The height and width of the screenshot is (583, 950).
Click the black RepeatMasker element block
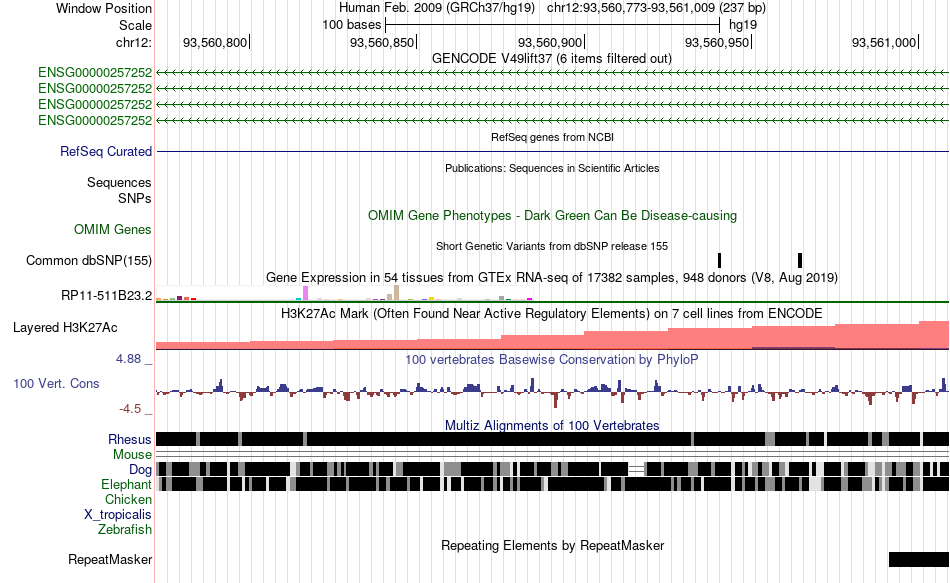918,559
